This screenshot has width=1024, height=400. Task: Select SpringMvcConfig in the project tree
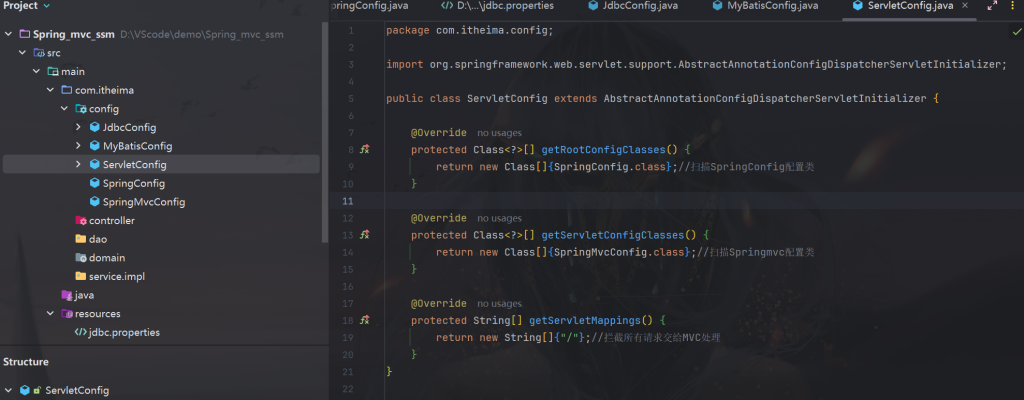click(143, 202)
